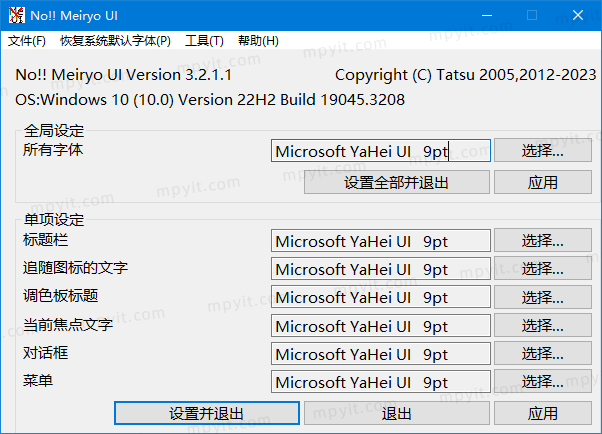Click 应用 button in 全局设定 group
The image size is (602, 434).
542,182
